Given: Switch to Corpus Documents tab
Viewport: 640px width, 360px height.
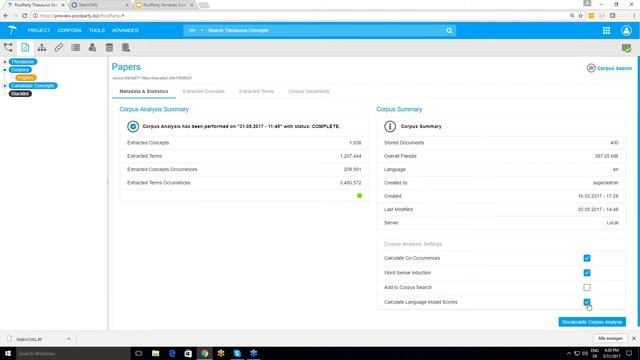Looking at the screenshot, I should tap(309, 91).
